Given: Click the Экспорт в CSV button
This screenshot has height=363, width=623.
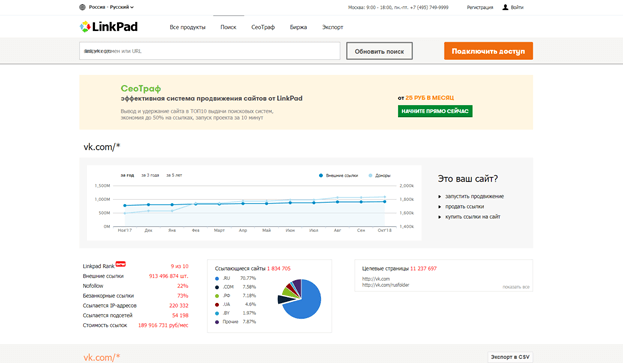Looking at the screenshot, I should (x=510, y=357).
